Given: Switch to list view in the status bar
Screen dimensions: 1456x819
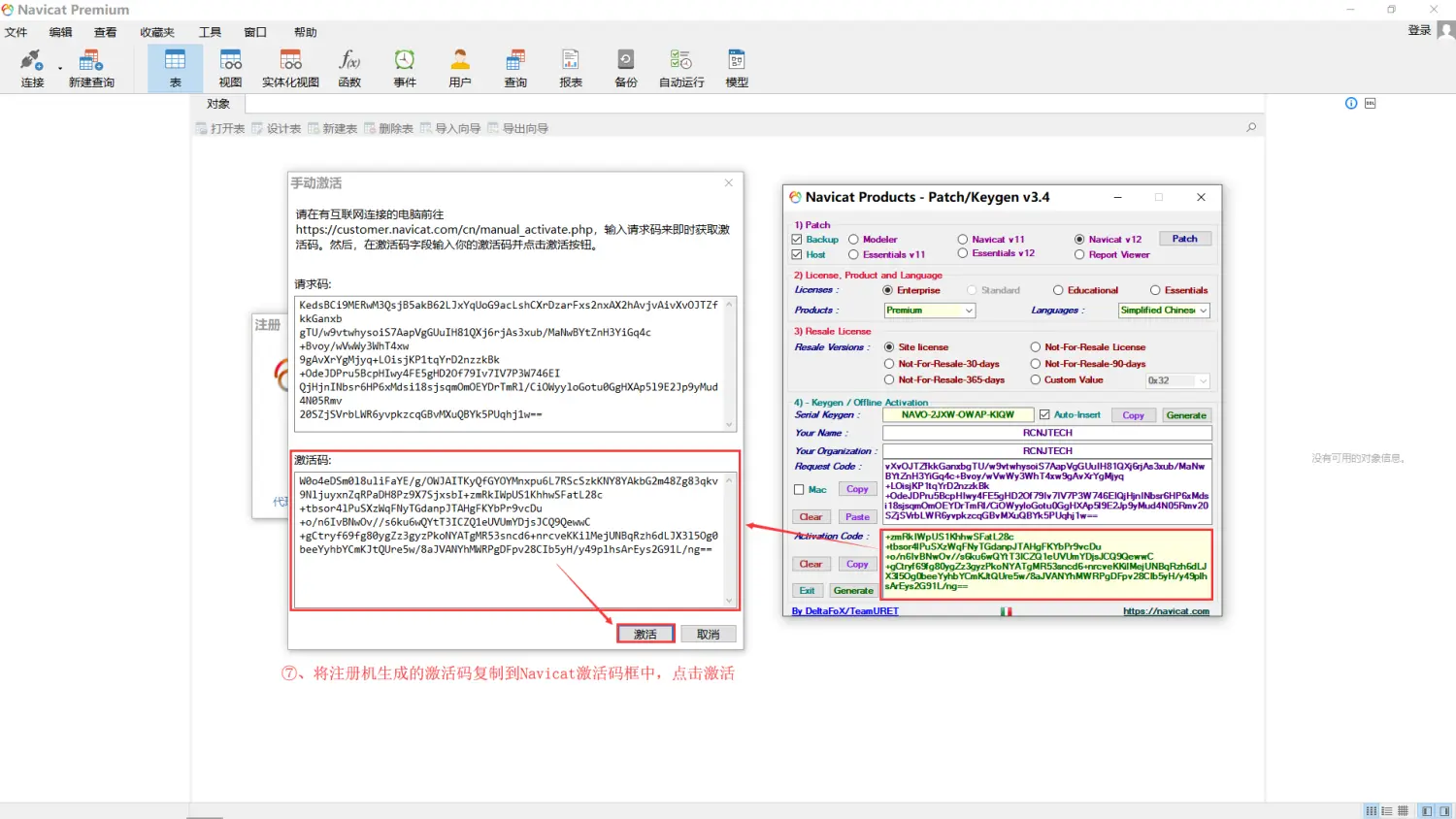Looking at the screenshot, I should tap(1372, 810).
